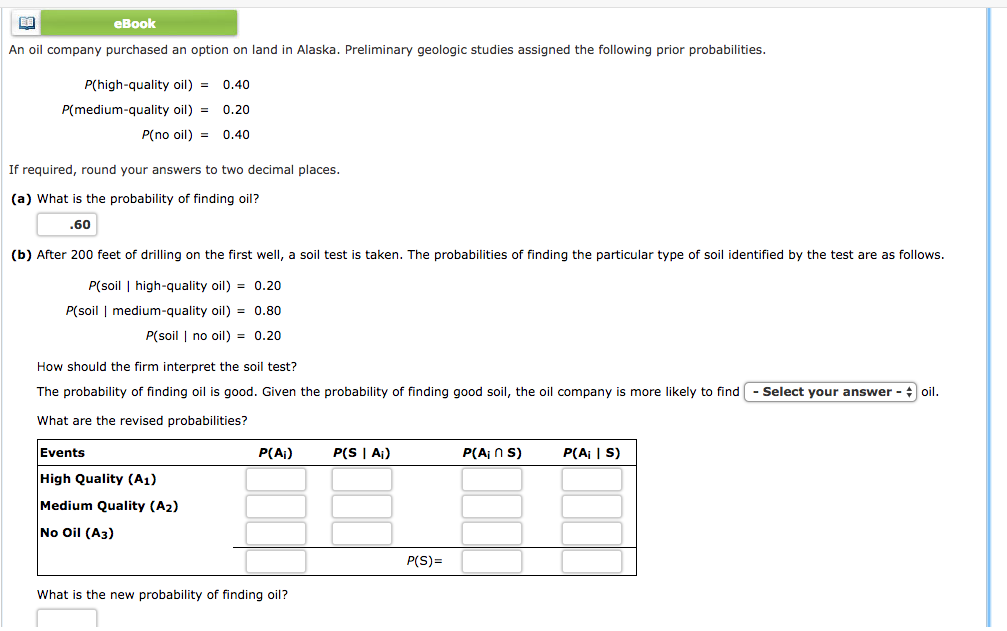Select Medium Quality P(S | Ai) input box
Screen dimensions: 1007x631
(x=362, y=506)
